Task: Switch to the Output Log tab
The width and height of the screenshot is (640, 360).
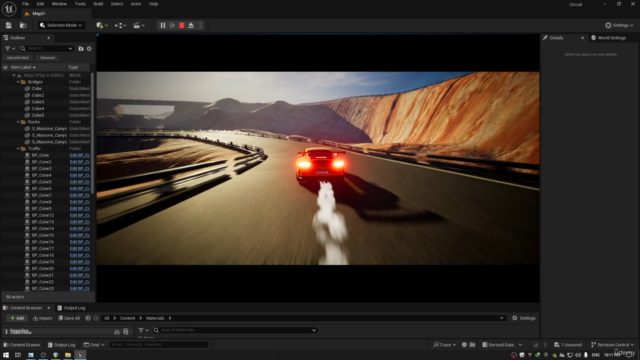Action: (x=71, y=308)
